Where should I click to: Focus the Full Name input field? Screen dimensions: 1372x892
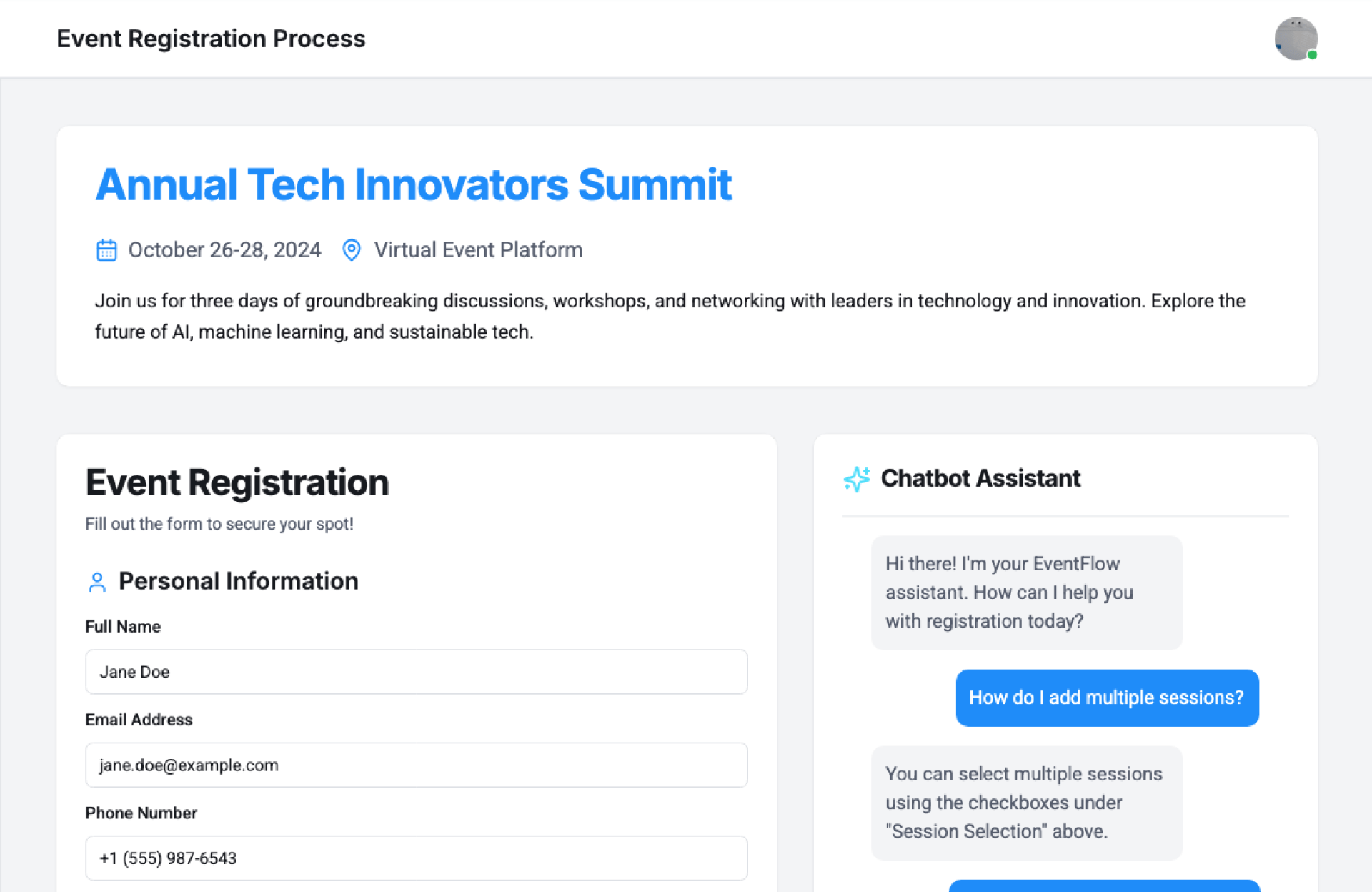pyautogui.click(x=416, y=672)
